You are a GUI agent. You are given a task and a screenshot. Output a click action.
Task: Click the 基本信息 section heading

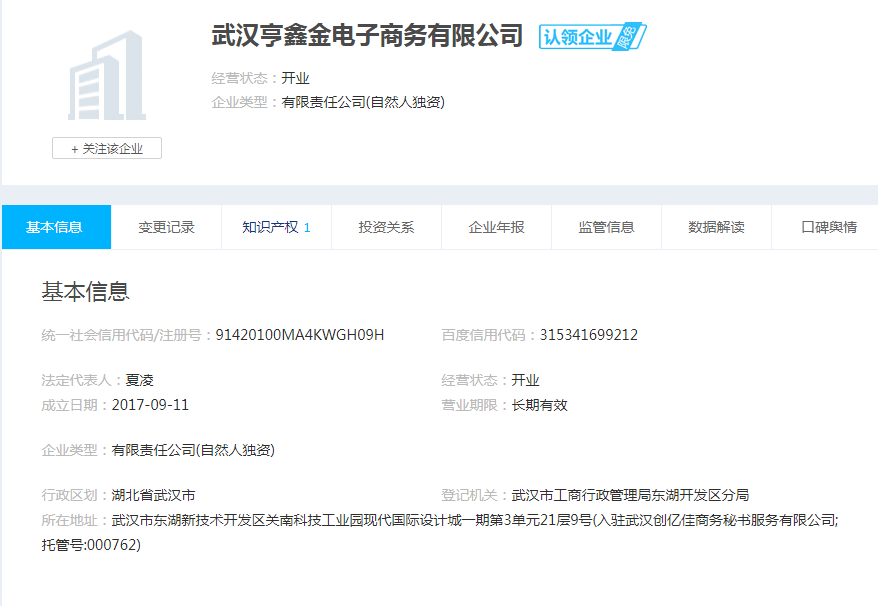pyautogui.click(x=85, y=292)
